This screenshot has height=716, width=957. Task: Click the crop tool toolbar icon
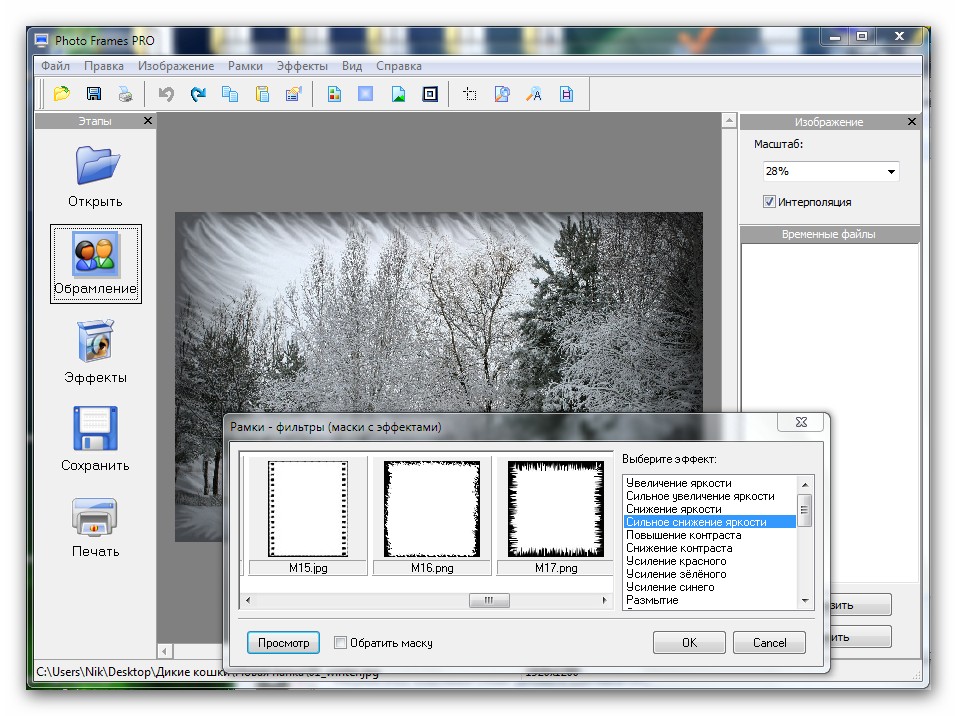click(x=470, y=94)
